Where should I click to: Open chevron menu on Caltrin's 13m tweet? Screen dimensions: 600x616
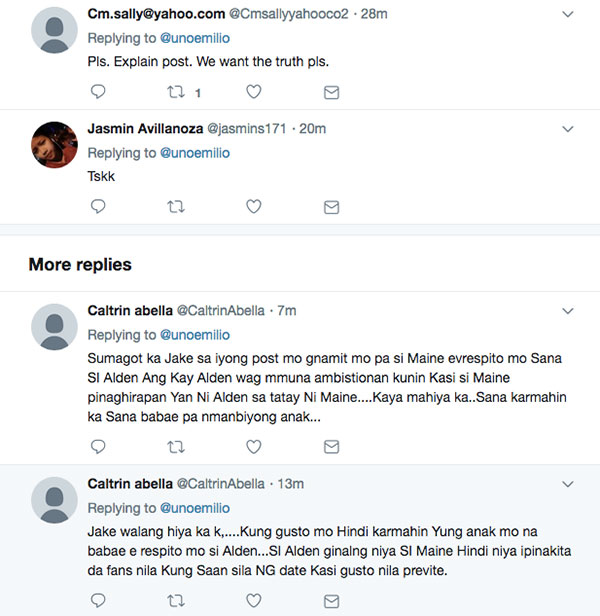tap(568, 484)
